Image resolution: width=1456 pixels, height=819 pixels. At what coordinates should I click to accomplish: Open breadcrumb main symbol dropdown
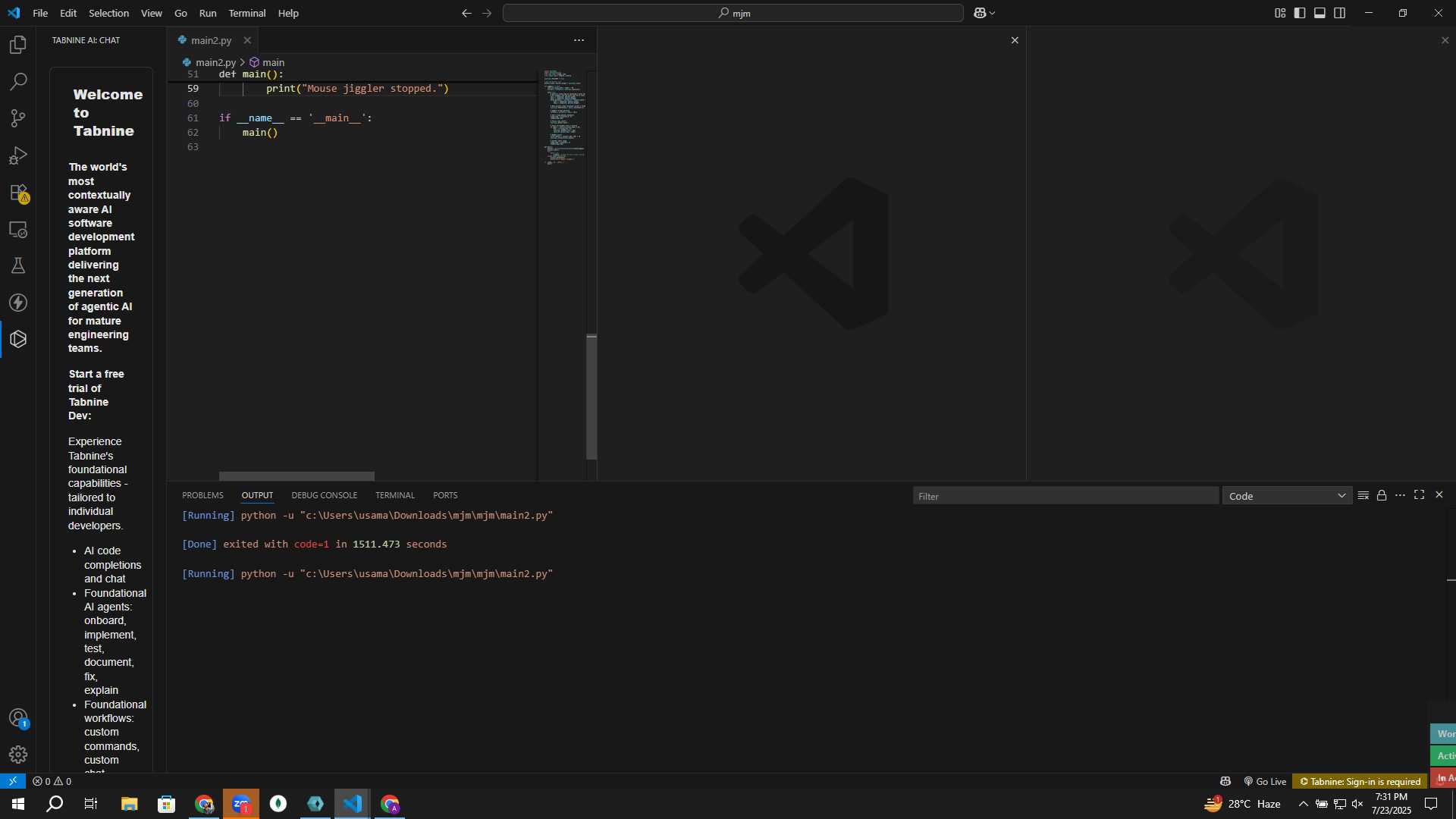tap(267, 62)
